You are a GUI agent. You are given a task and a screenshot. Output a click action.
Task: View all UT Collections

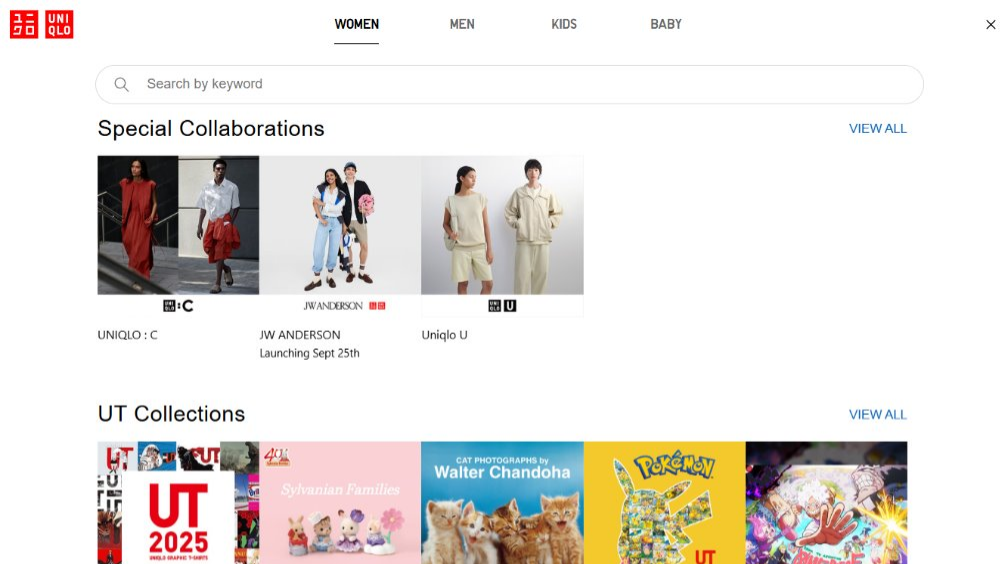point(877,414)
